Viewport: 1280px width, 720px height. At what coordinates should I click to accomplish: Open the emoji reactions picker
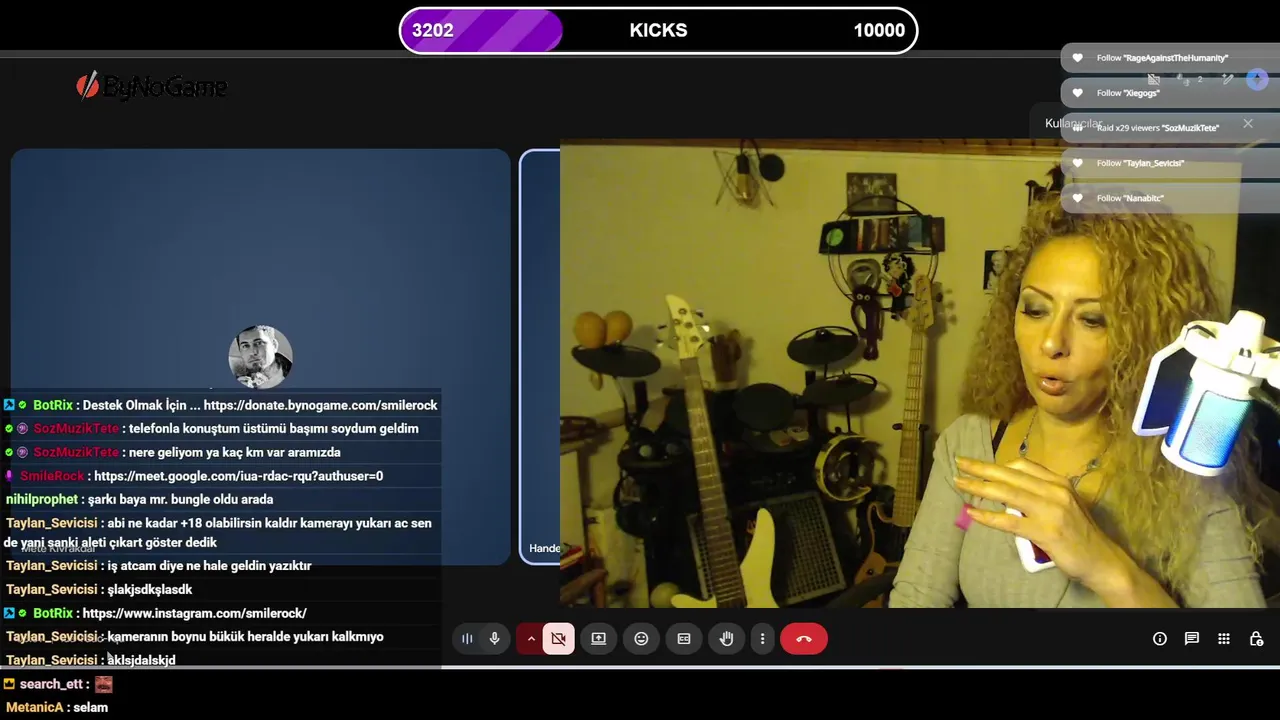click(x=641, y=639)
